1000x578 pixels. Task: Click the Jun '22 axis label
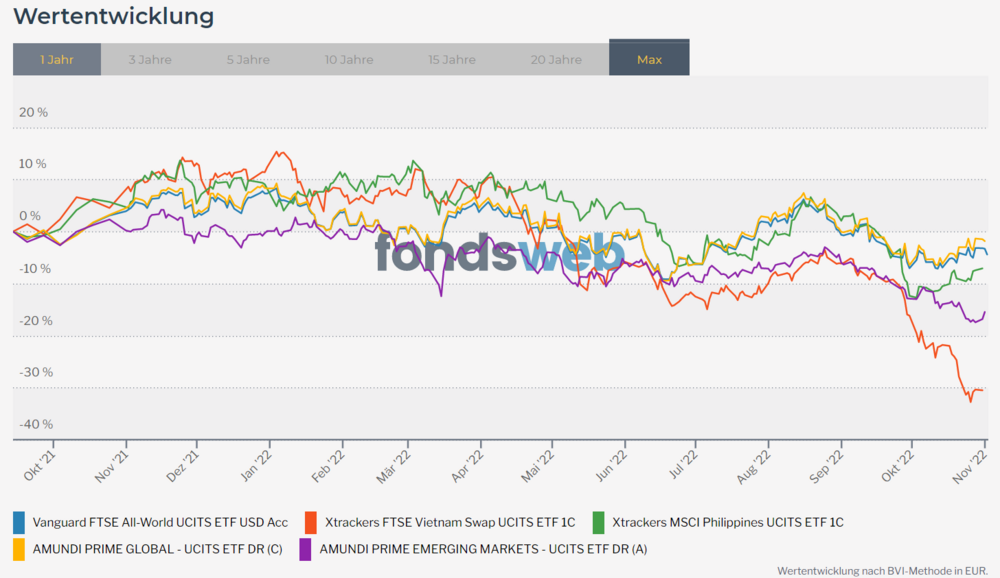click(x=611, y=465)
